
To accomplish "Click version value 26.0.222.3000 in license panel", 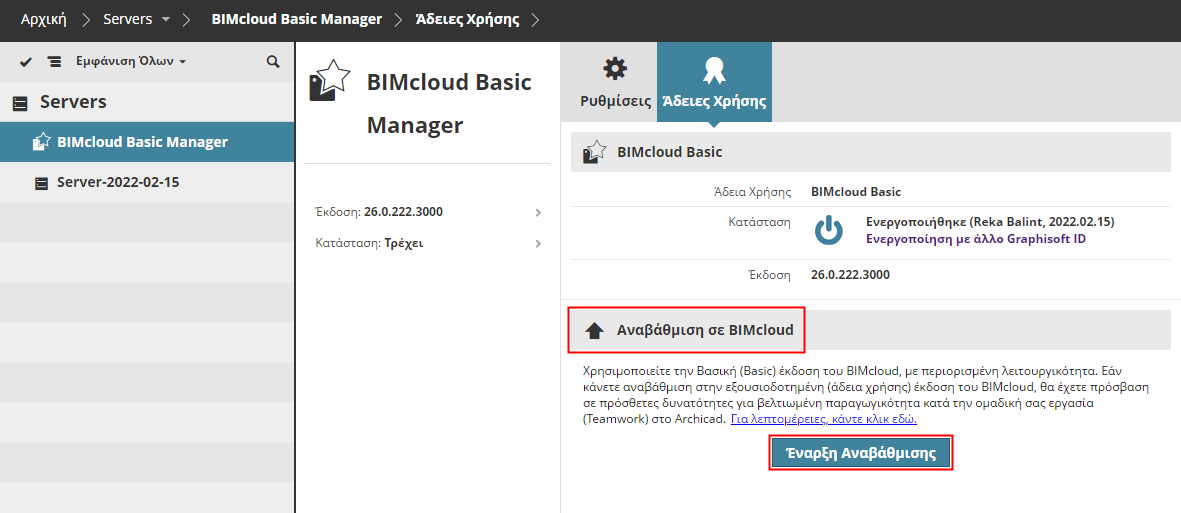I will click(850, 275).
